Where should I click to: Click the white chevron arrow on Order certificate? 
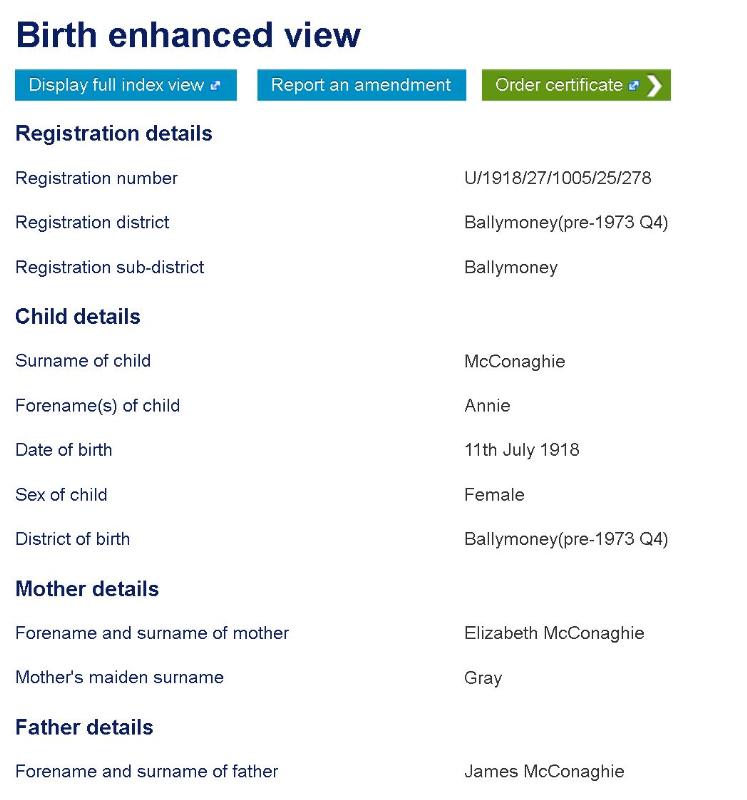coord(654,86)
